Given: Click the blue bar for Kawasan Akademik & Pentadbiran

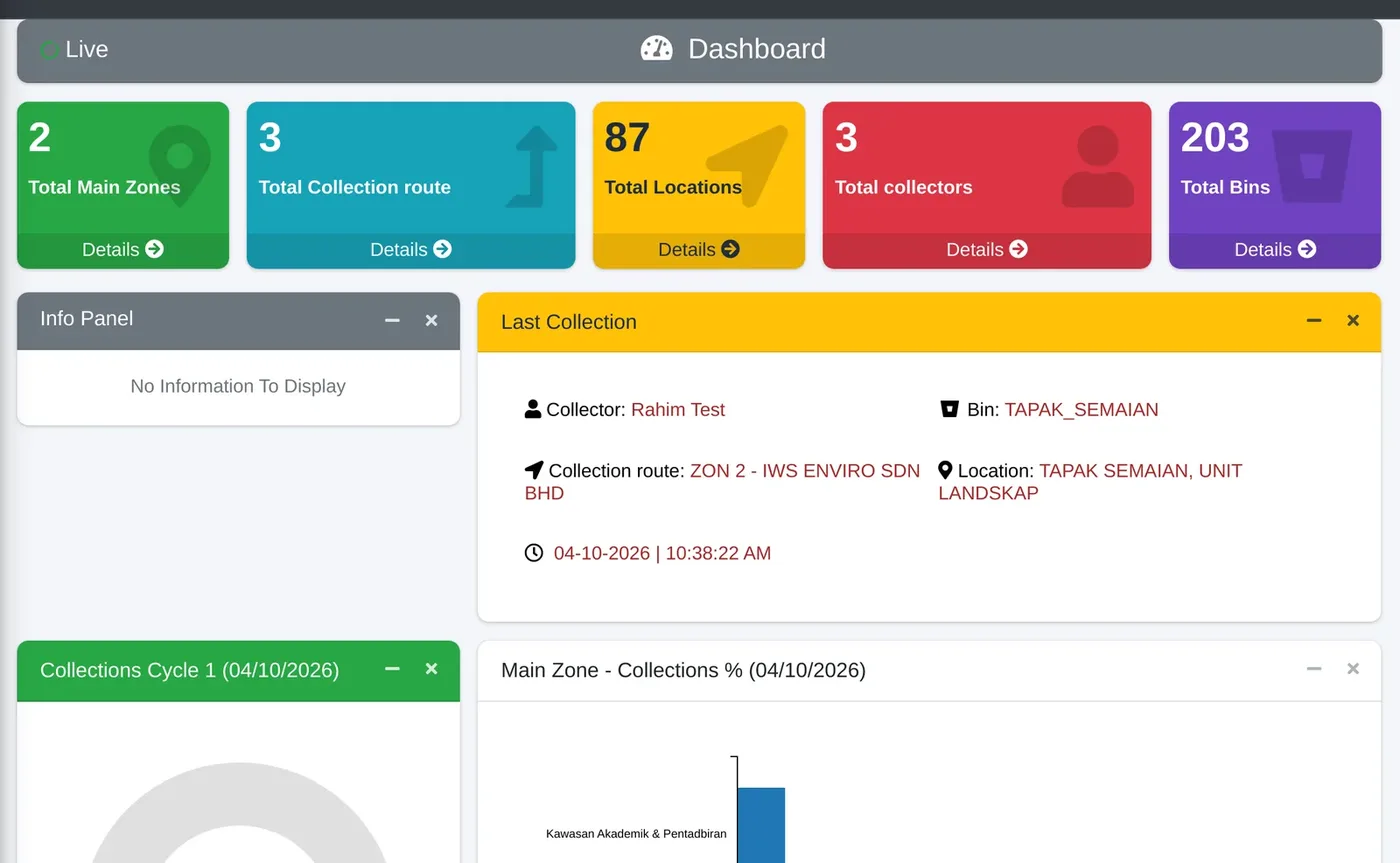Looking at the screenshot, I should 761,825.
